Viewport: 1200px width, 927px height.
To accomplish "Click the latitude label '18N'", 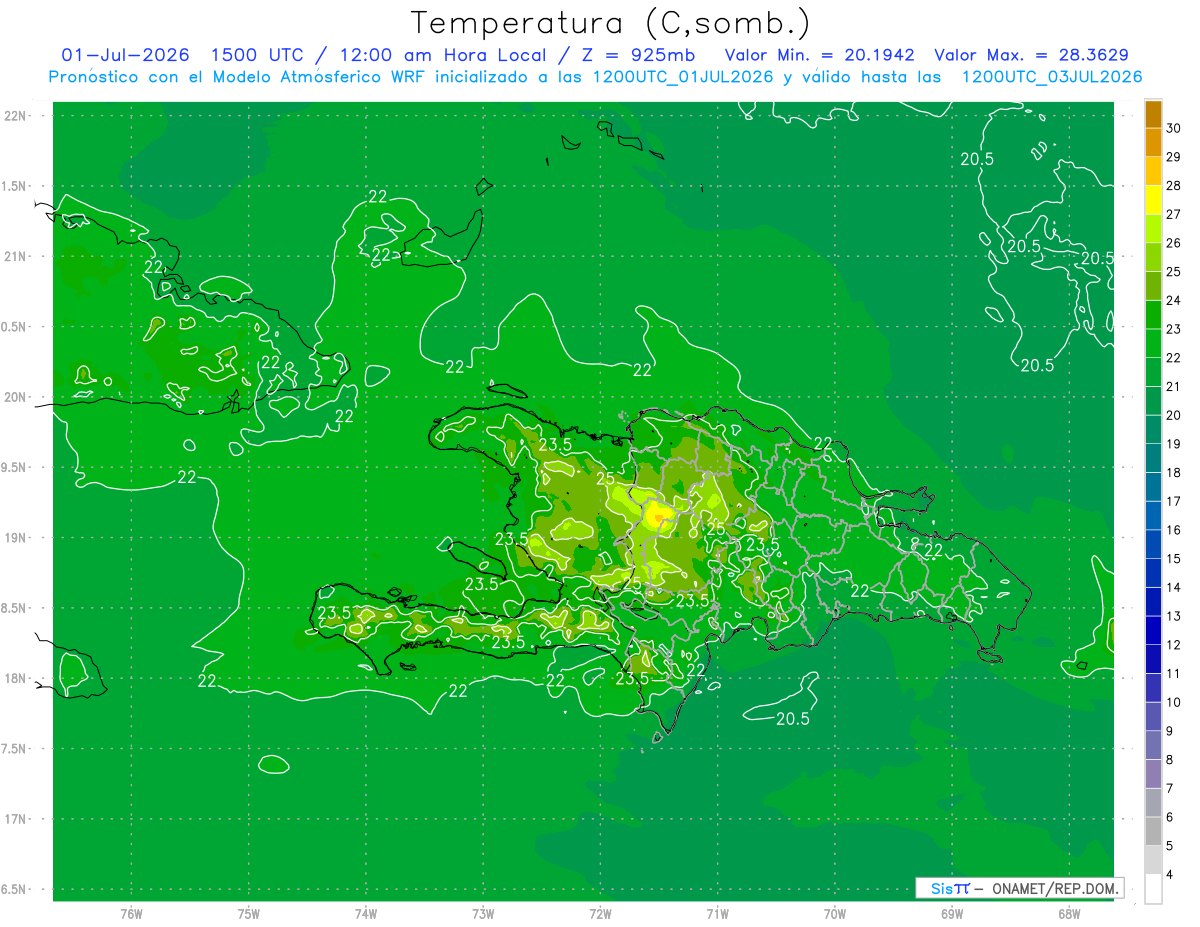I will click(x=15, y=679).
